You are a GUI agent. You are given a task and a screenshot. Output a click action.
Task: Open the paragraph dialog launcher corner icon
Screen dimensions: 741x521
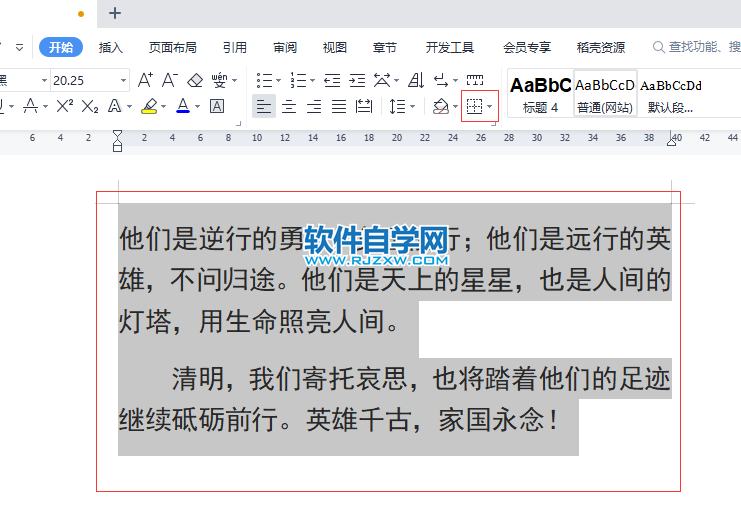click(493, 123)
